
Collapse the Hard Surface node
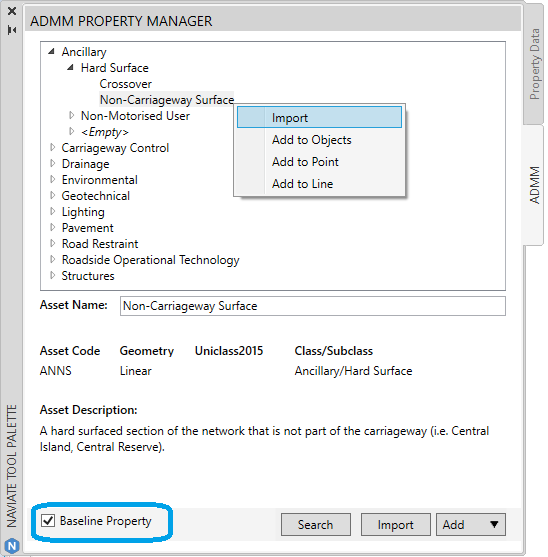click(x=71, y=67)
